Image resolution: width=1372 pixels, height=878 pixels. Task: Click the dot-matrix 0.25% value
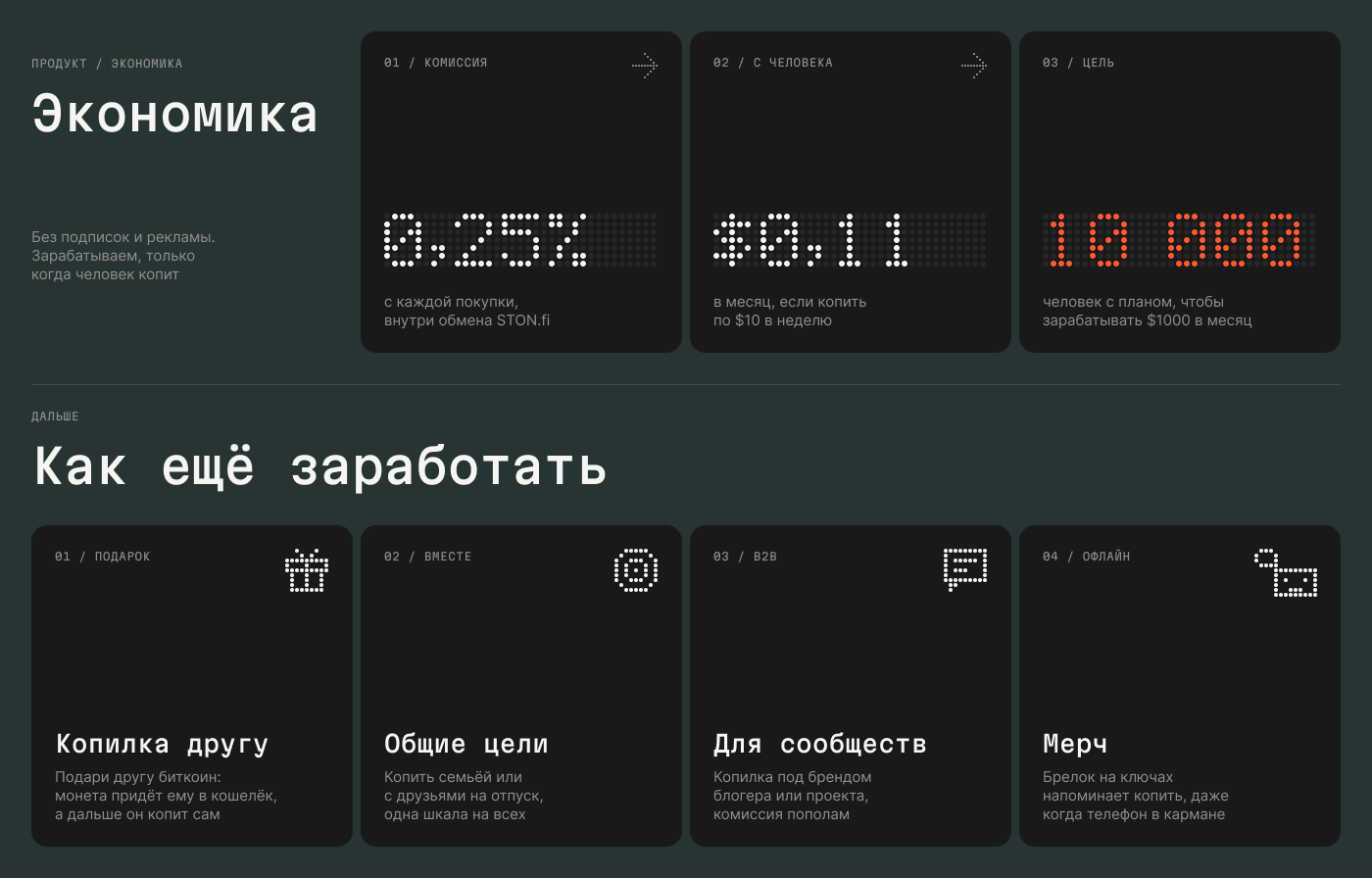486,240
